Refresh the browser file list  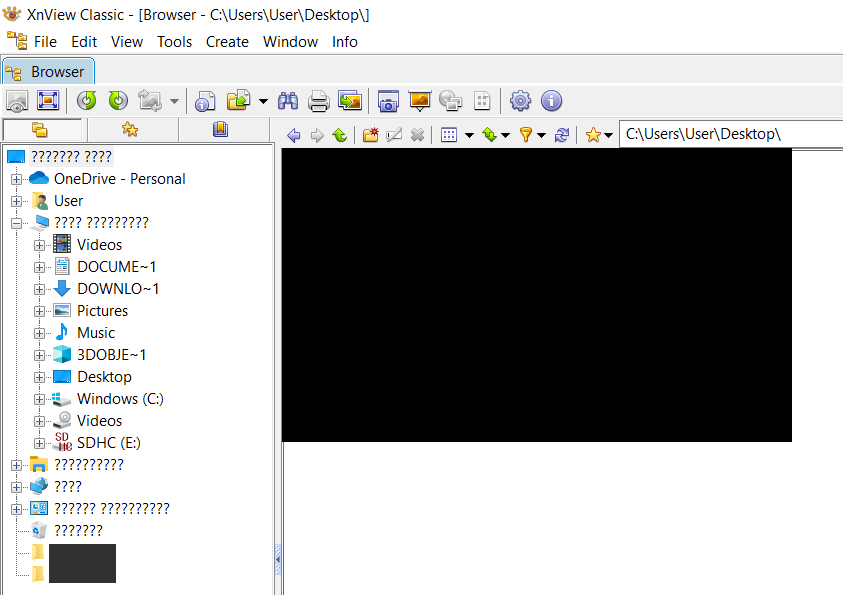562,135
